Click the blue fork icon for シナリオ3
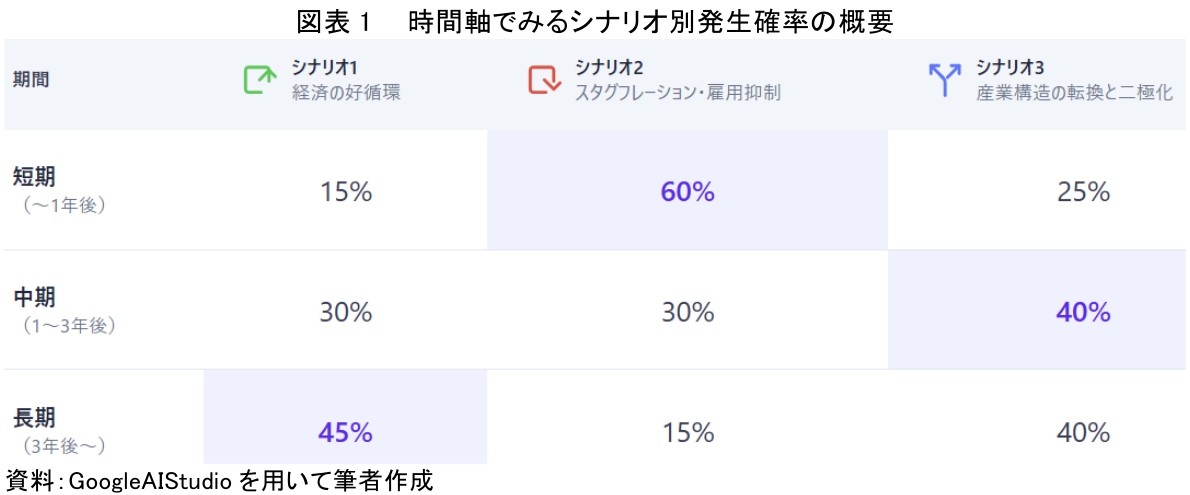This screenshot has height=495, width=1190. pos(943,80)
